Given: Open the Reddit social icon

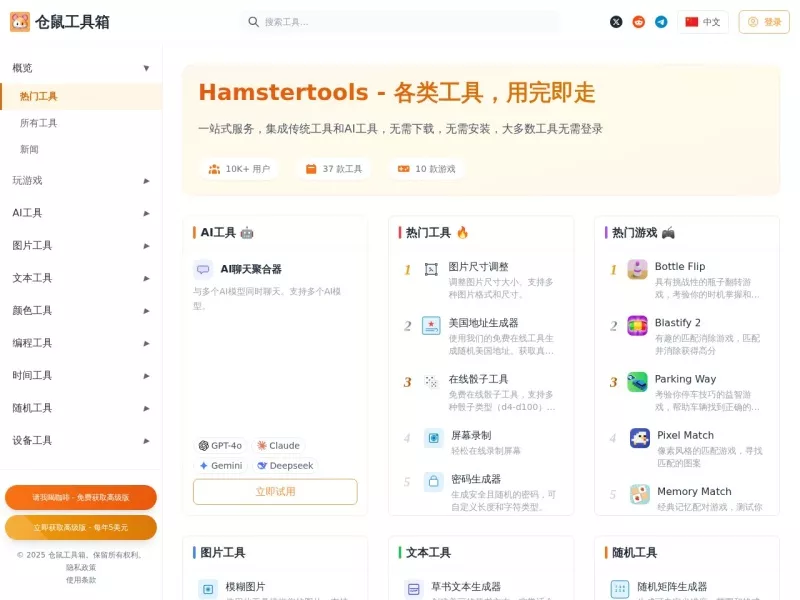Looking at the screenshot, I should tap(638, 22).
